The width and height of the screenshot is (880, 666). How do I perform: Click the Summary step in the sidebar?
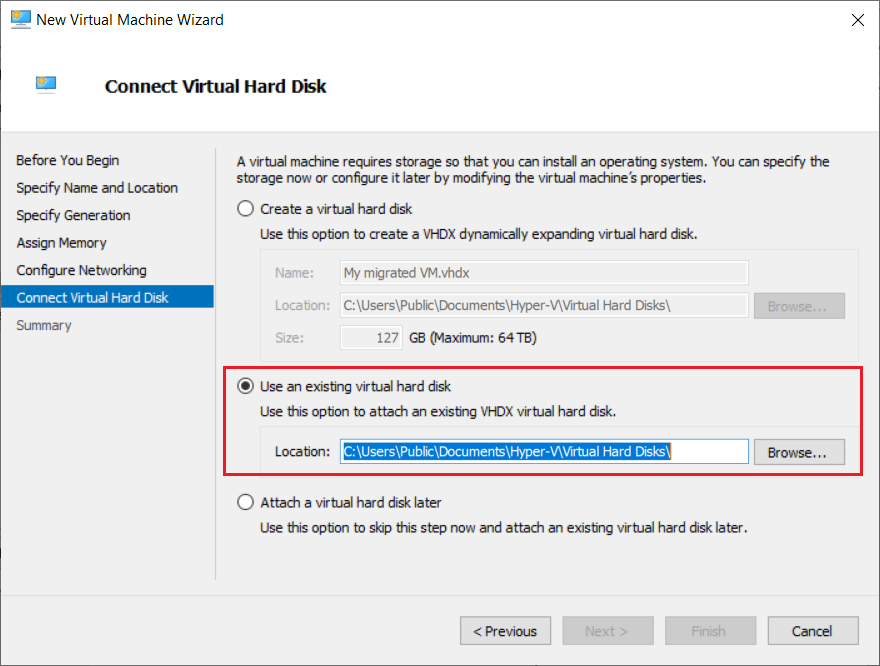pos(43,325)
